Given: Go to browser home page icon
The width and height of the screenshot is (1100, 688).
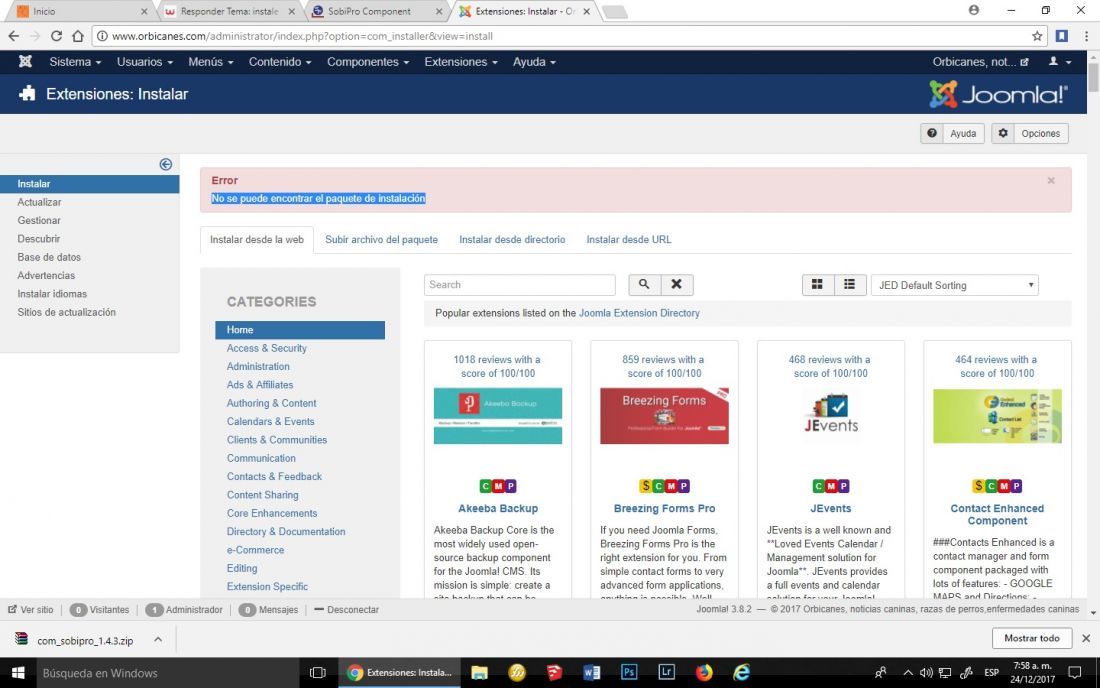Looking at the screenshot, I should point(78,36).
